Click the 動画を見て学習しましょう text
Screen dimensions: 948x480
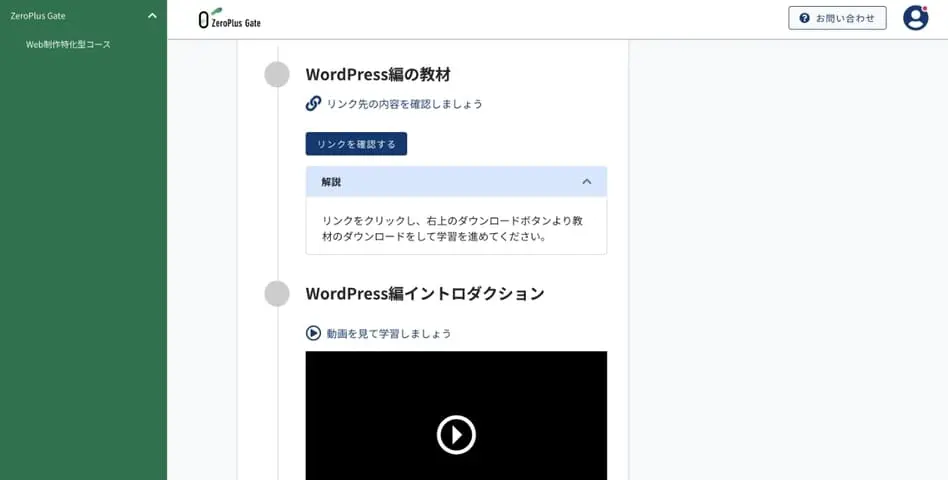click(389, 334)
